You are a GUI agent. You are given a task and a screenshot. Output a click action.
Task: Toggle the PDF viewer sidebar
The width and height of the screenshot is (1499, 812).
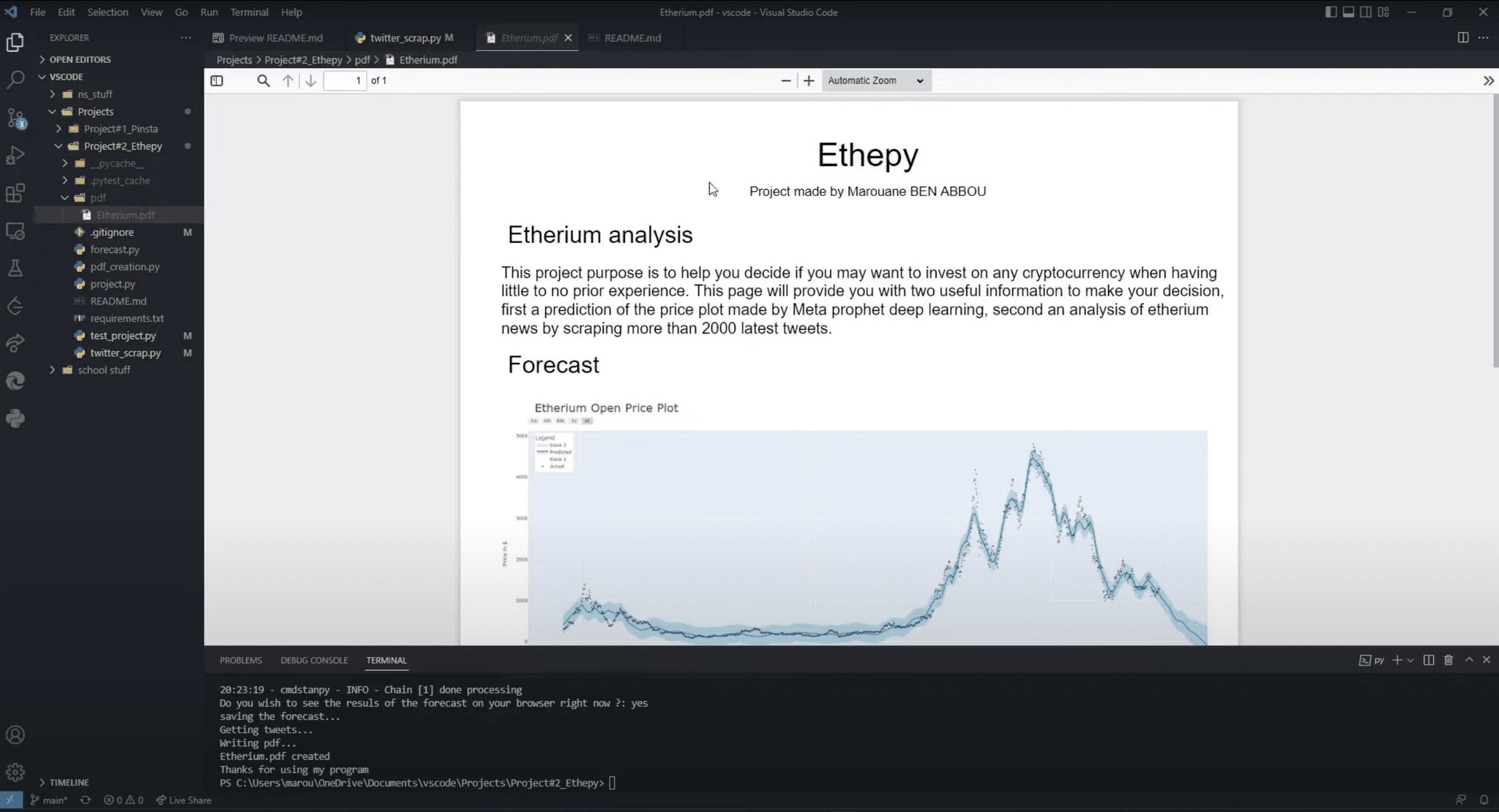tap(217, 80)
